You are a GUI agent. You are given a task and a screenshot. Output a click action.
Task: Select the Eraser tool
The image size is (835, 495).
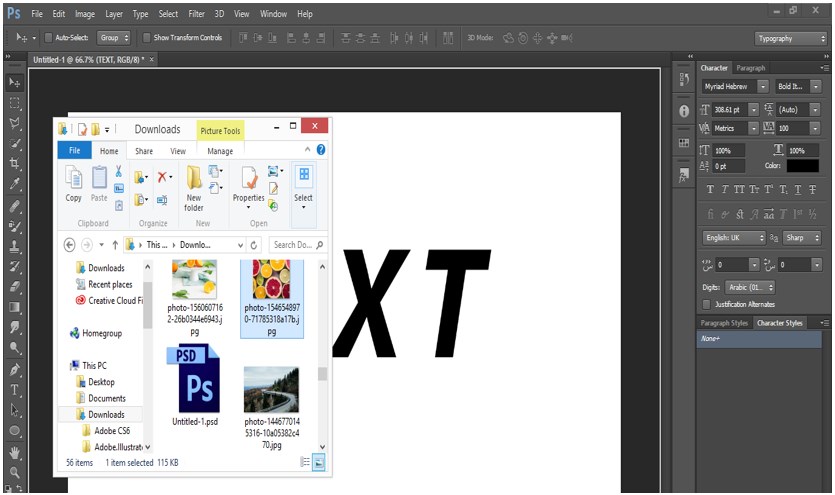(x=14, y=287)
